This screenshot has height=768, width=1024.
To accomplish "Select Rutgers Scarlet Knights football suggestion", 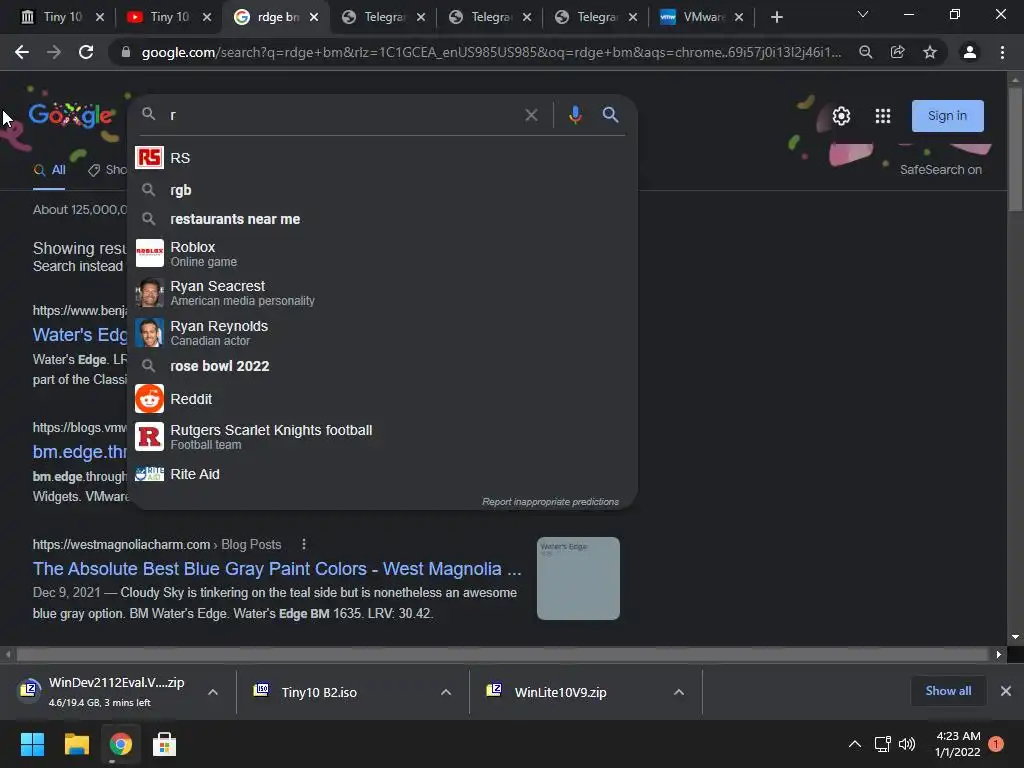I will pyautogui.click(x=383, y=437).
